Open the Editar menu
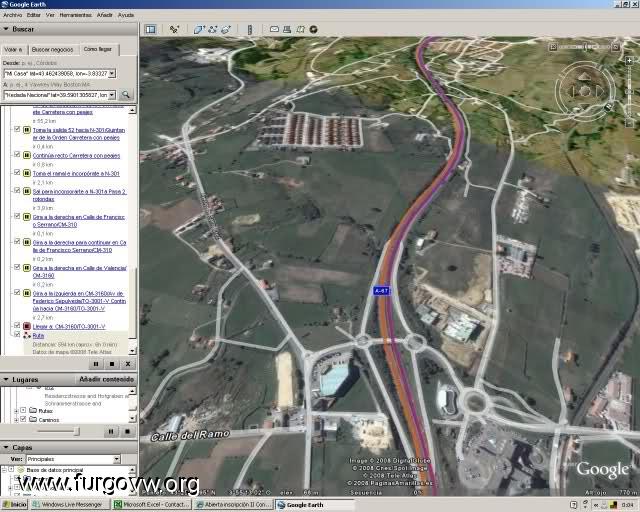The width and height of the screenshot is (640, 512). [x=34, y=15]
